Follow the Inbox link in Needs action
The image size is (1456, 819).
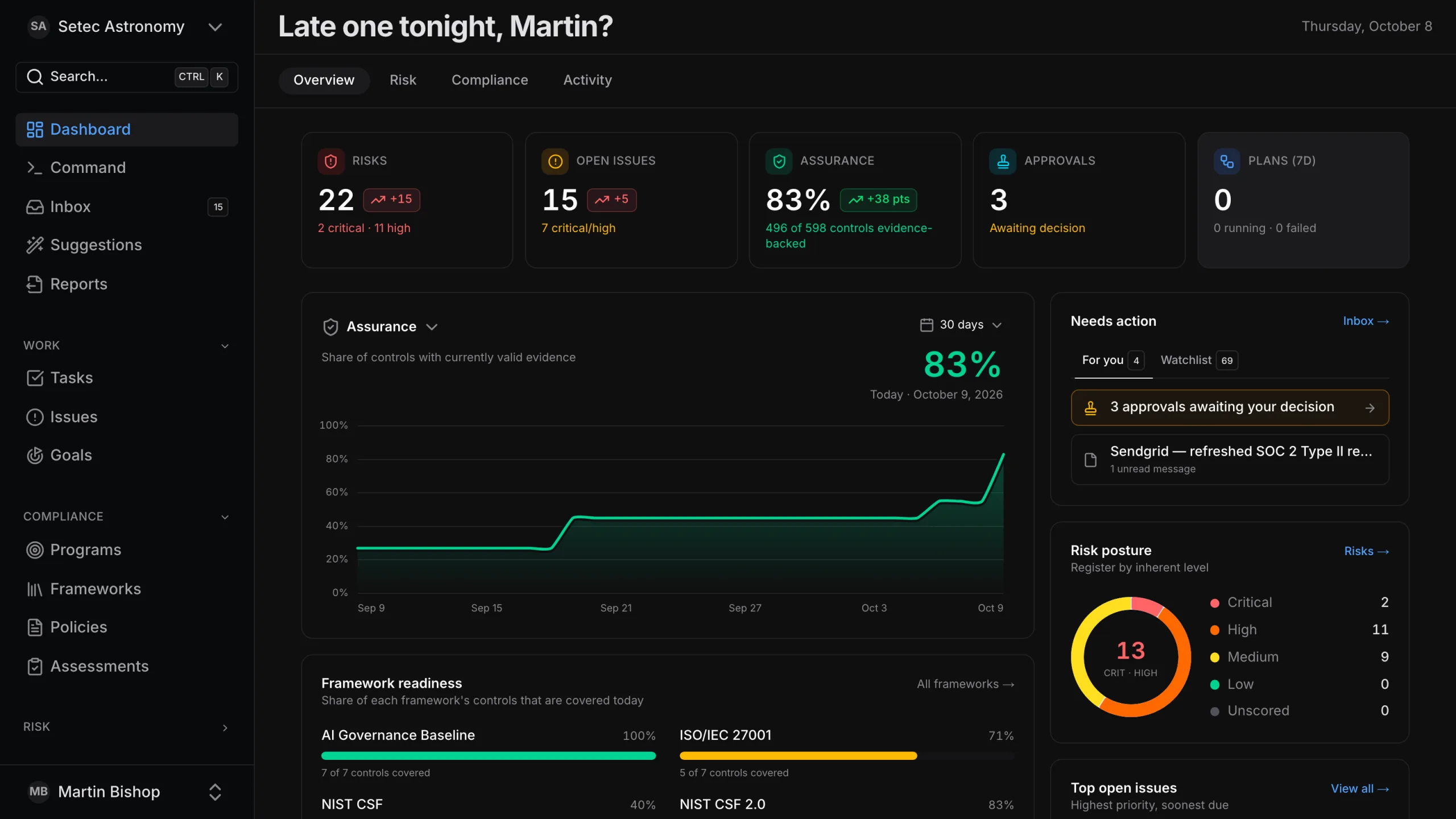pos(1366,321)
